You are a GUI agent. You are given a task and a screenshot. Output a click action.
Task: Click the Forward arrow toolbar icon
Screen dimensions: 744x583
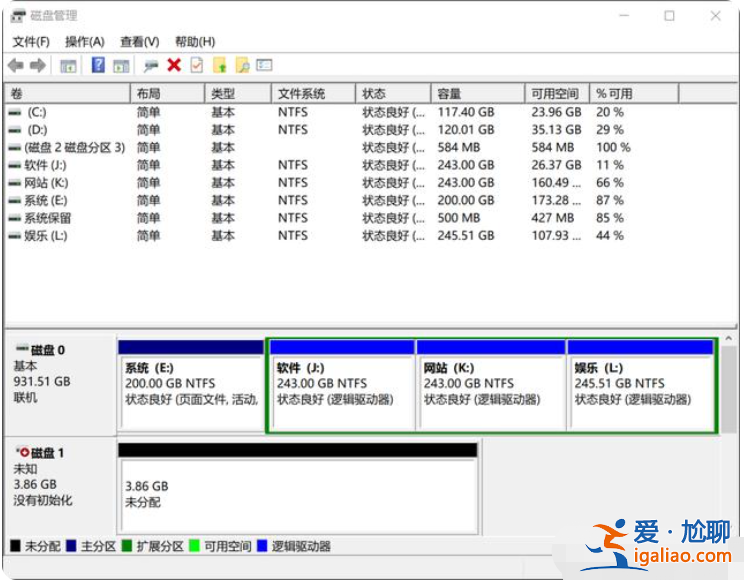(x=38, y=65)
